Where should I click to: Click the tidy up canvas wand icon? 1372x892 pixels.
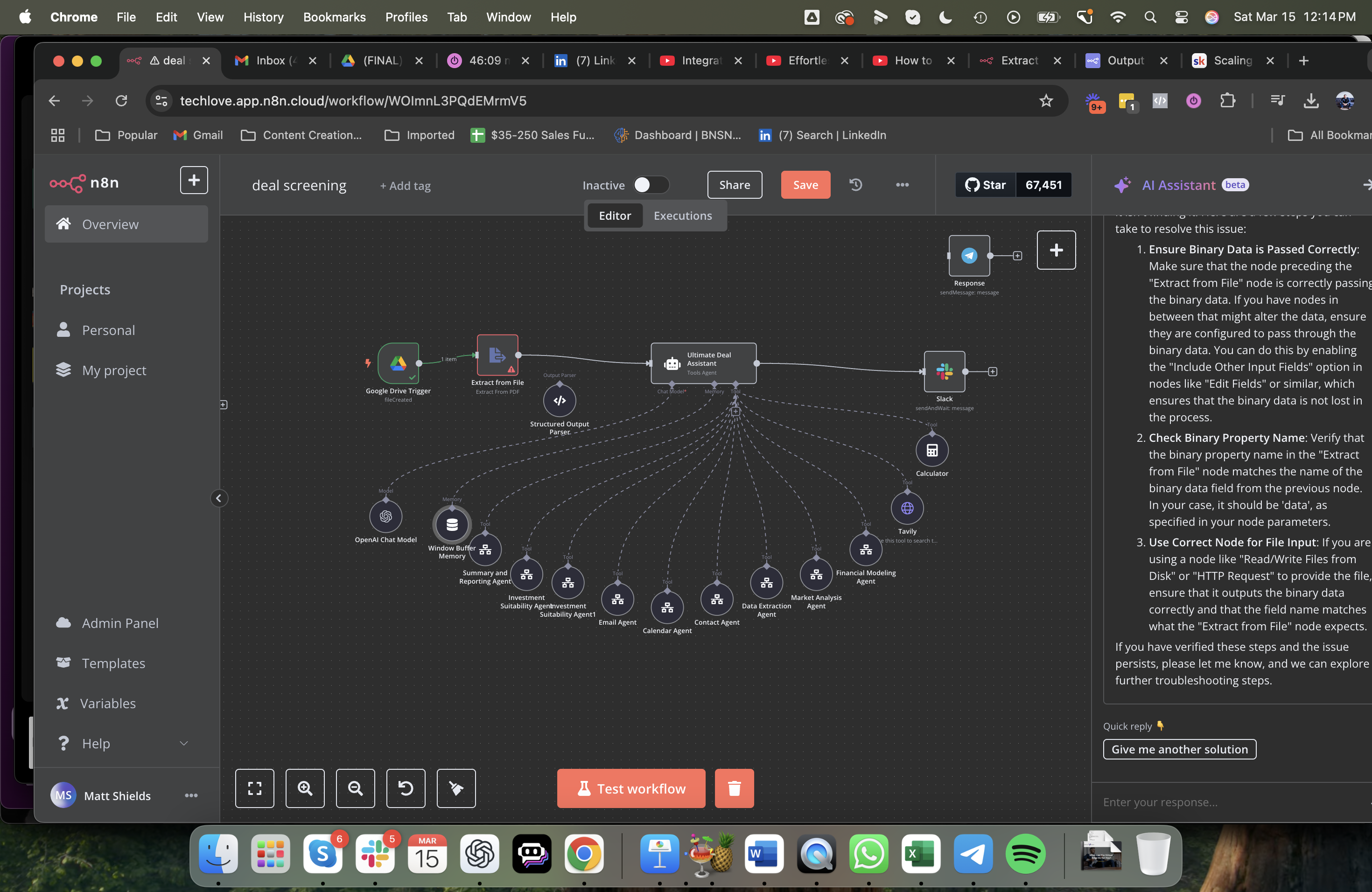(x=456, y=787)
